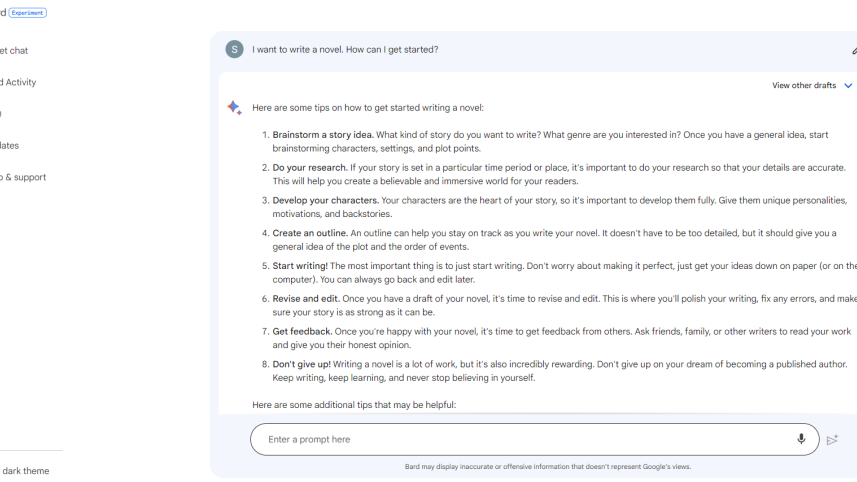This screenshot has height=482, width=857.
Task: Click the Experiment badge label
Action: coord(28,13)
